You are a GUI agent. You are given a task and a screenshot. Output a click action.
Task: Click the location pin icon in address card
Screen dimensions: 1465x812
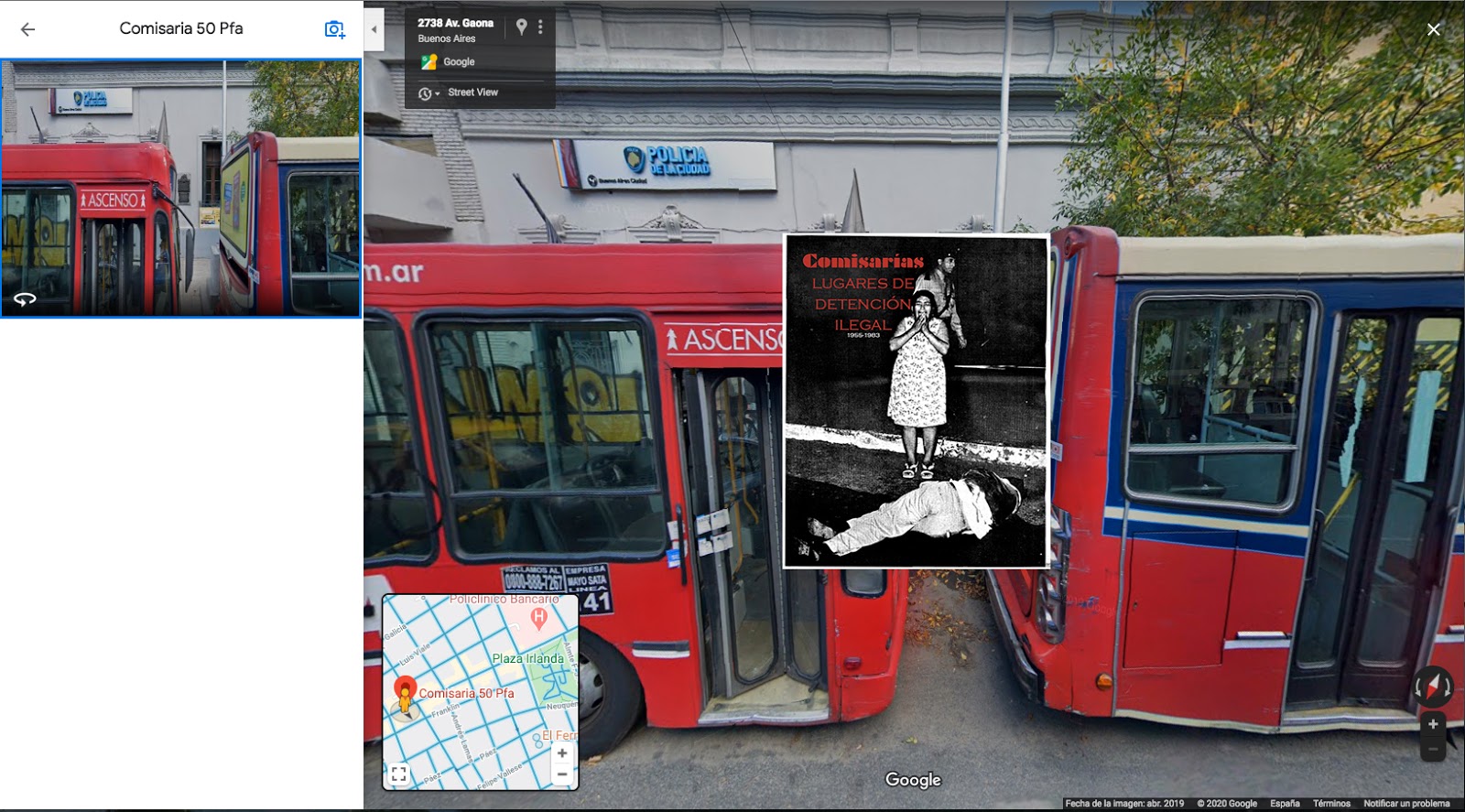521,27
